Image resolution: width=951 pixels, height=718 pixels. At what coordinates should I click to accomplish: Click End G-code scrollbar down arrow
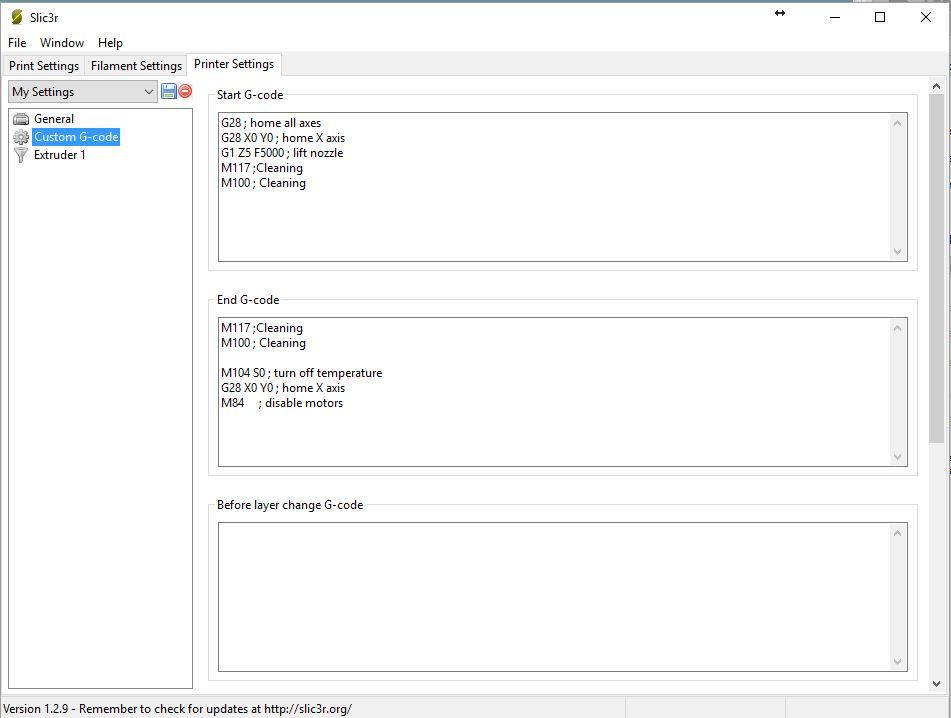[898, 457]
